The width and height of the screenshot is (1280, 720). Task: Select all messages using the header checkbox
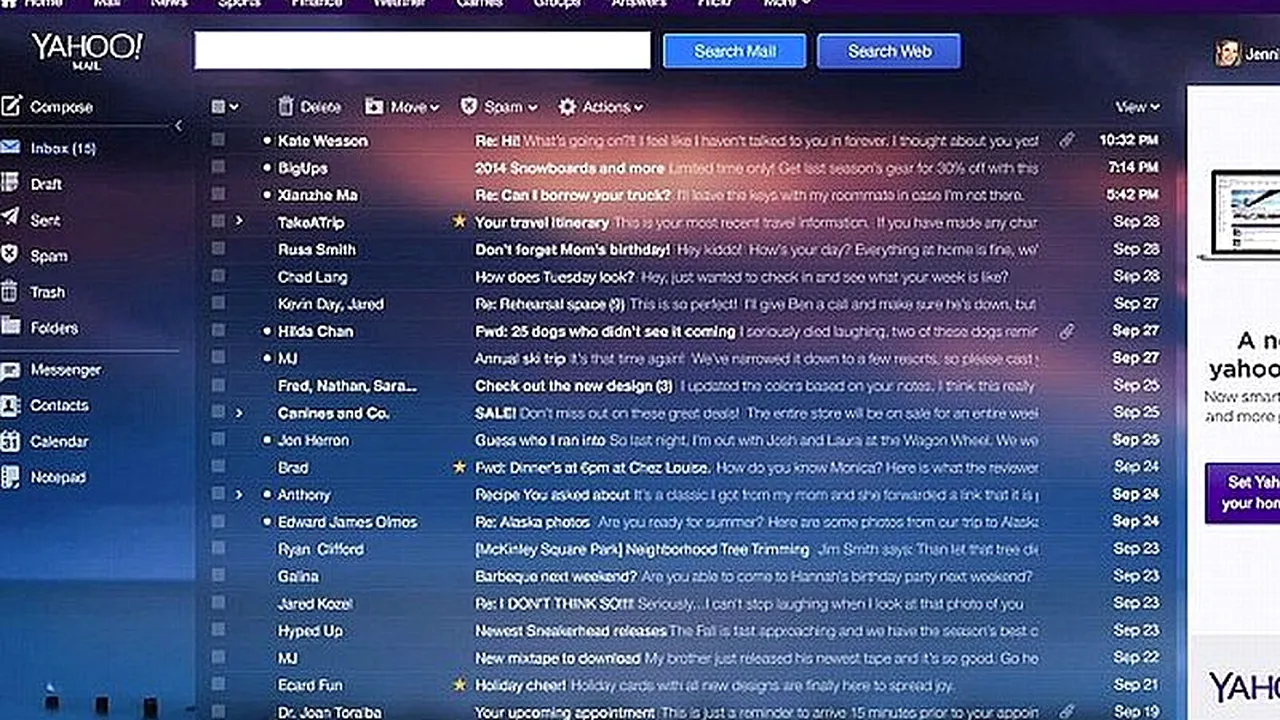point(218,106)
